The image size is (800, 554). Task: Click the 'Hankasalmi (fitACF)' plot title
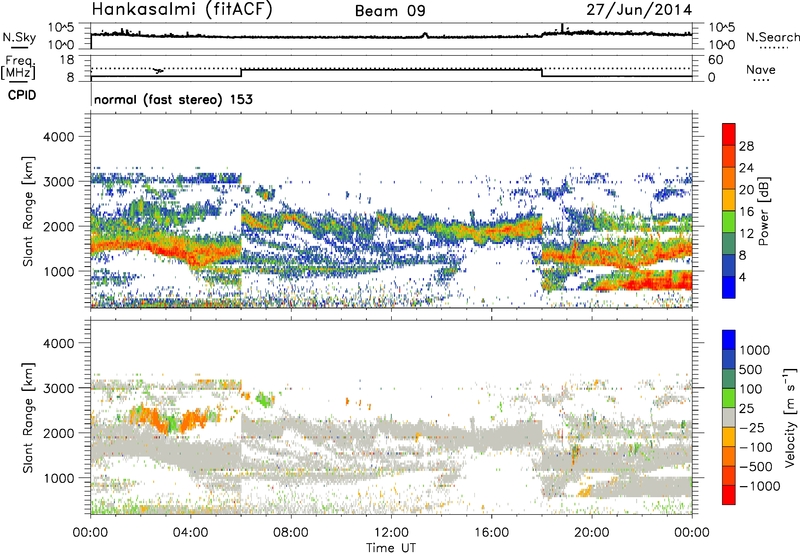click(182, 9)
